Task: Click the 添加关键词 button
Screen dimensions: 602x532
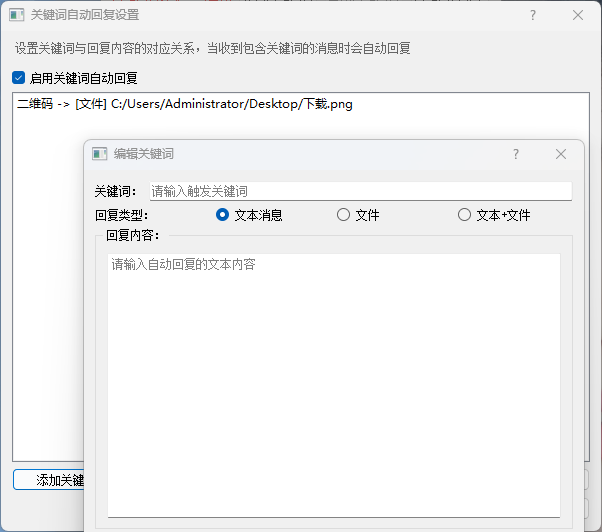Action: [48, 480]
